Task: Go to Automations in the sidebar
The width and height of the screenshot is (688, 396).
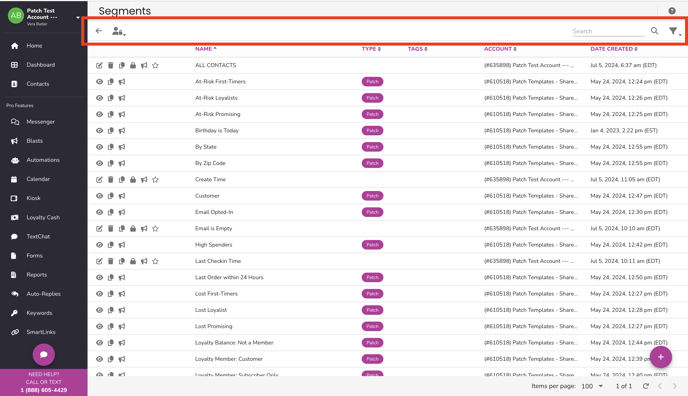Action: [43, 160]
